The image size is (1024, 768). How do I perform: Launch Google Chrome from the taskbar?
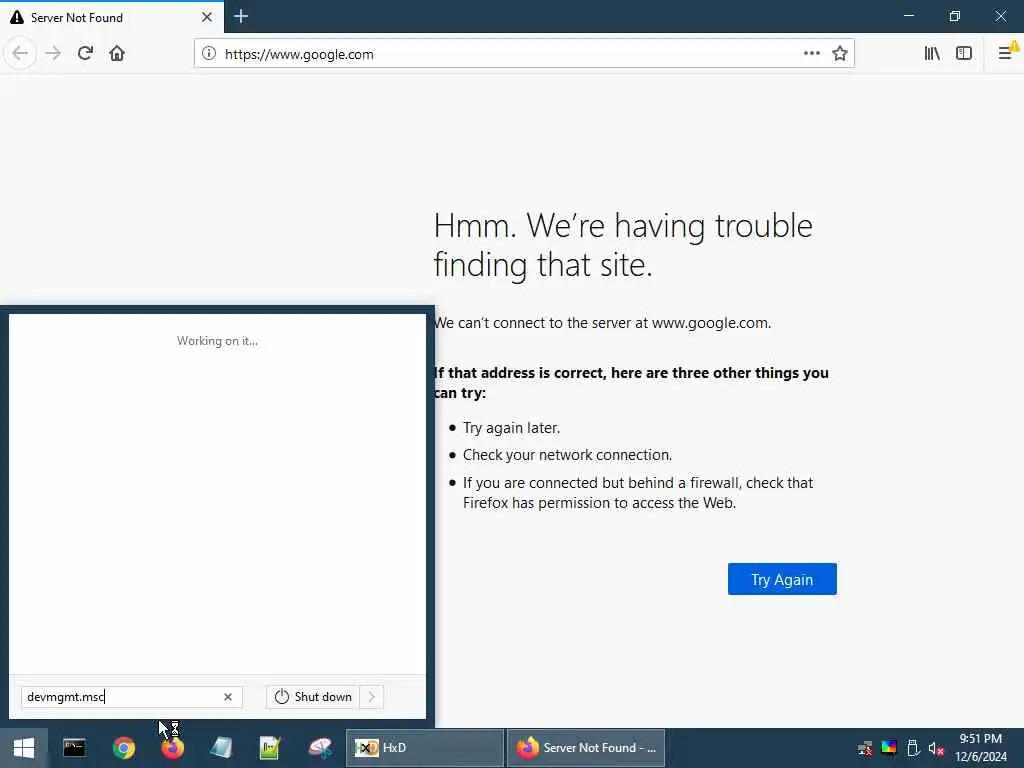123,748
